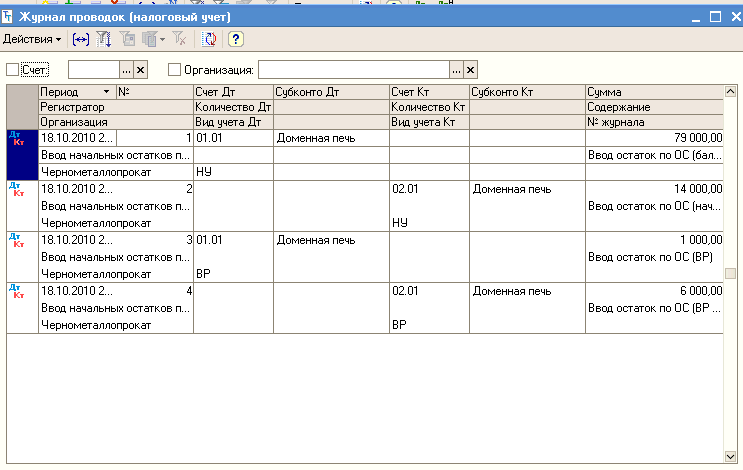Open the filter history dropdown arrow
This screenshot has height=470, width=743.
[x=162, y=39]
